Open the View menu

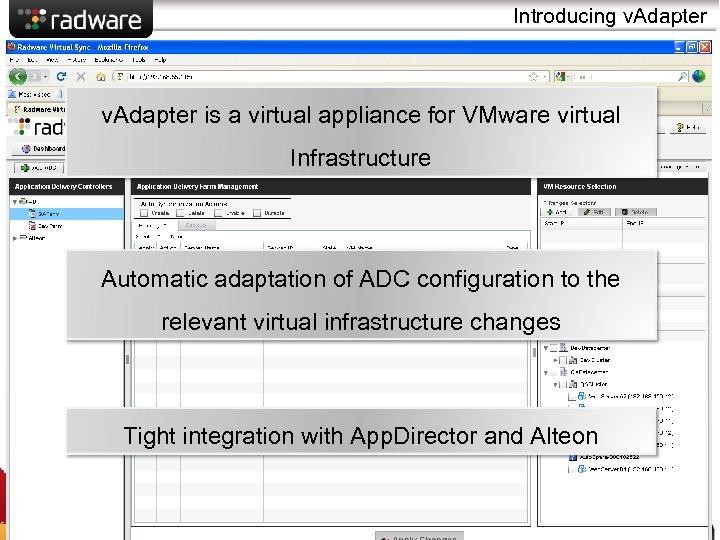click(x=52, y=60)
